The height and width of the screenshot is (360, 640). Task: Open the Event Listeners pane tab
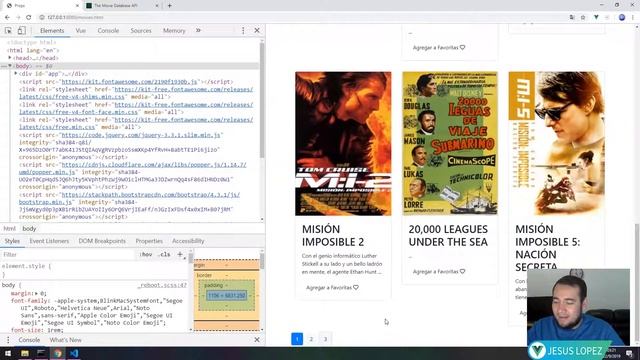[49, 241]
